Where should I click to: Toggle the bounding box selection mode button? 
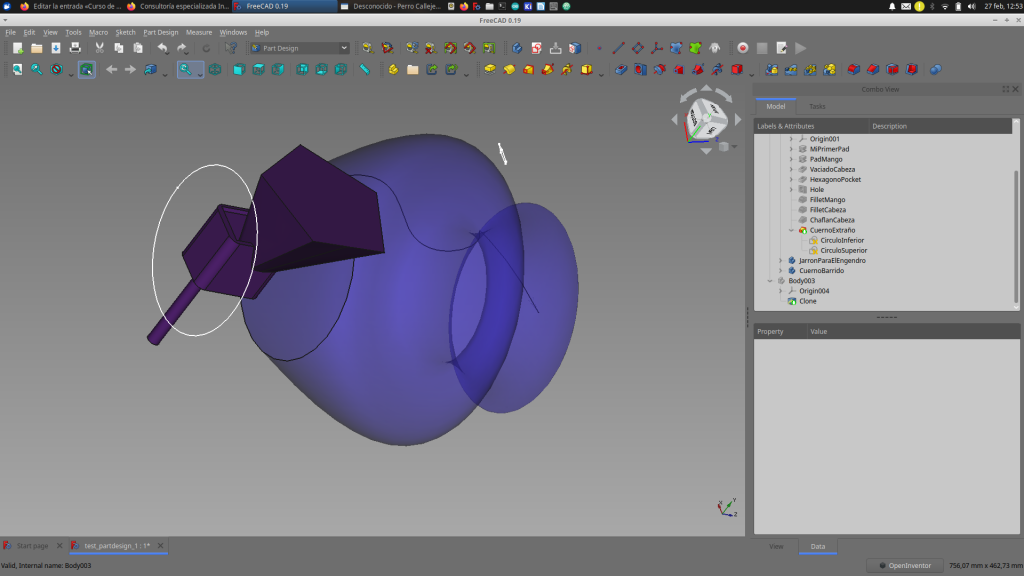pos(87,70)
